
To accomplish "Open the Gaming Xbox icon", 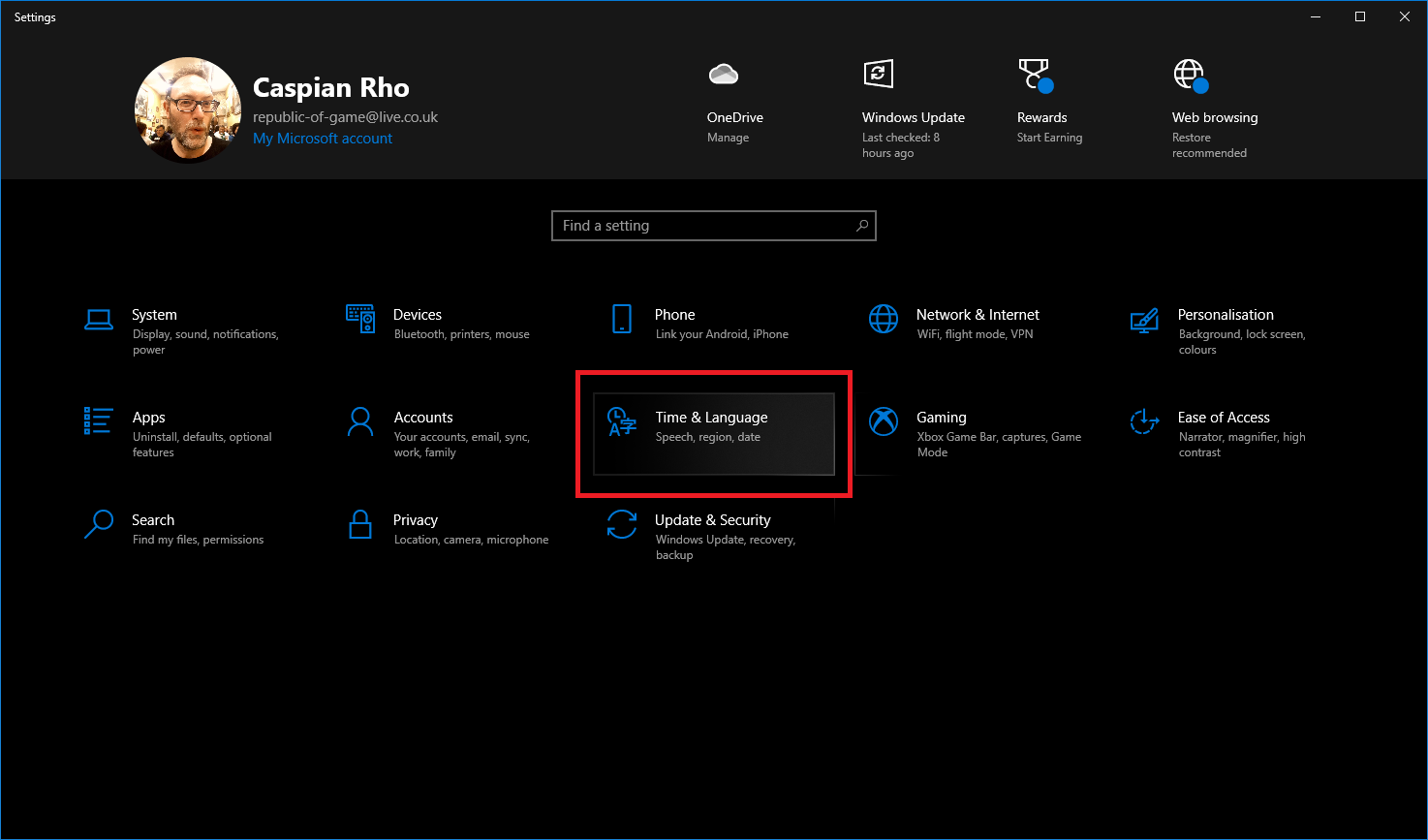I will coord(884,421).
